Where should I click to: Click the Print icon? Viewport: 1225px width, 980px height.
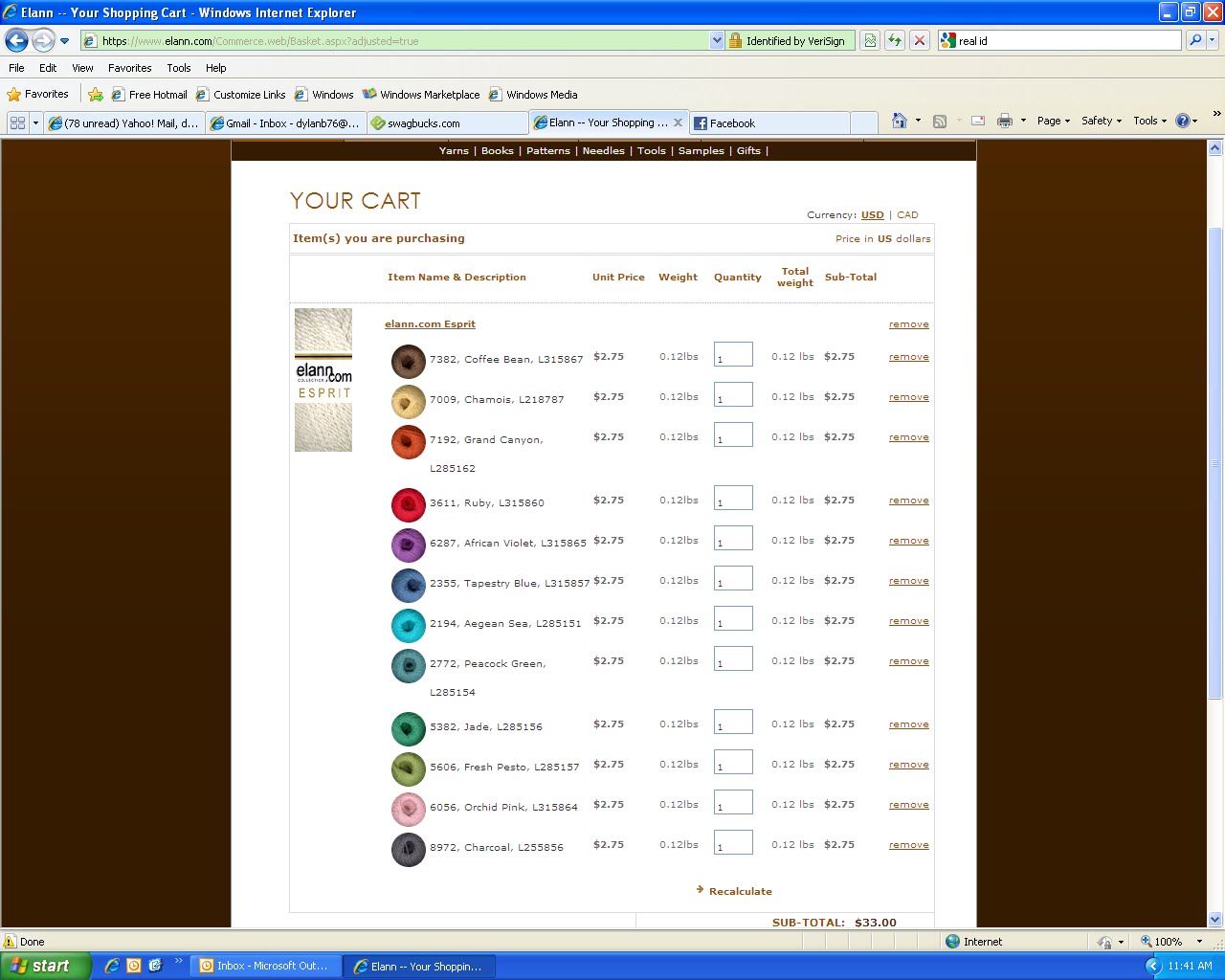[x=1005, y=121]
